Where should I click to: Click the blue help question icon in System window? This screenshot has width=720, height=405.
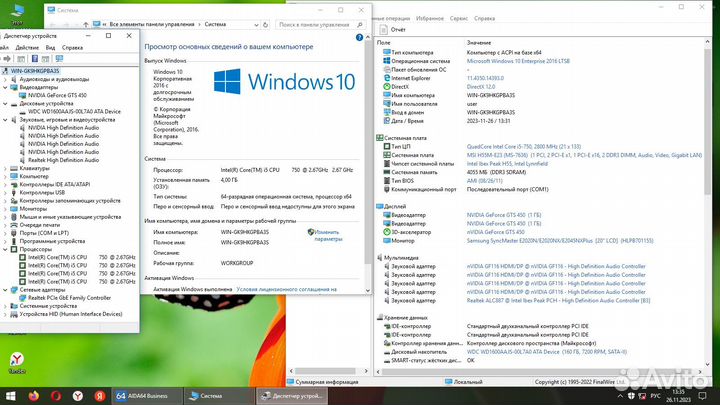click(360, 38)
